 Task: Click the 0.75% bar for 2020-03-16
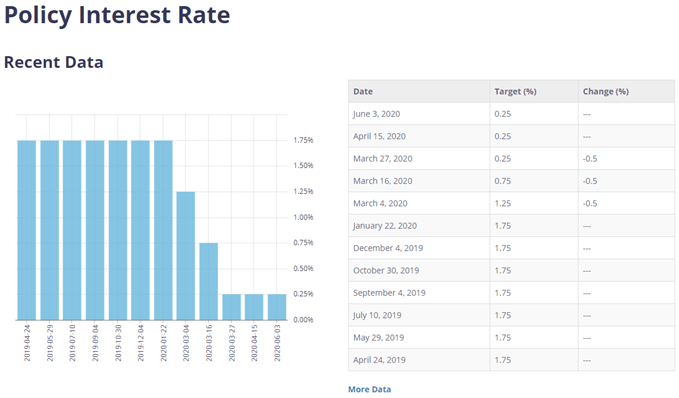point(209,282)
